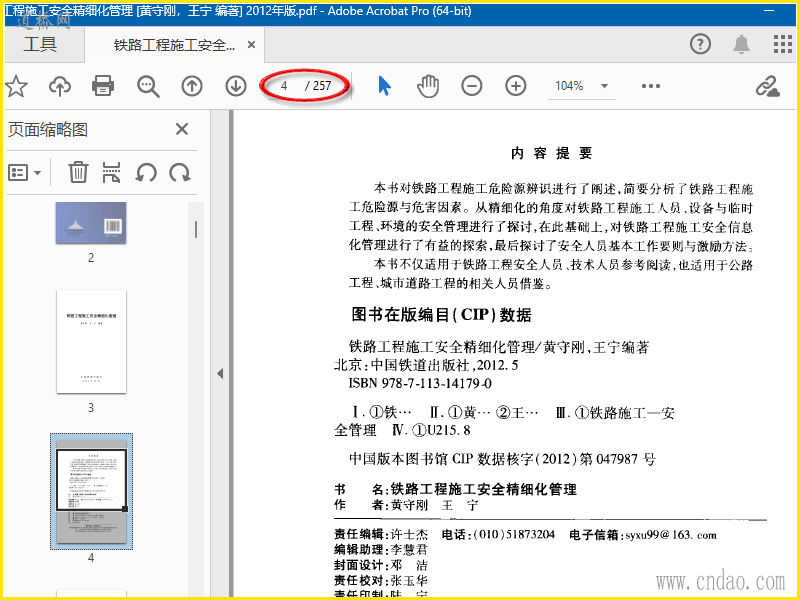Click the heading 内容提要
This screenshot has height=600, width=800.
[552, 153]
